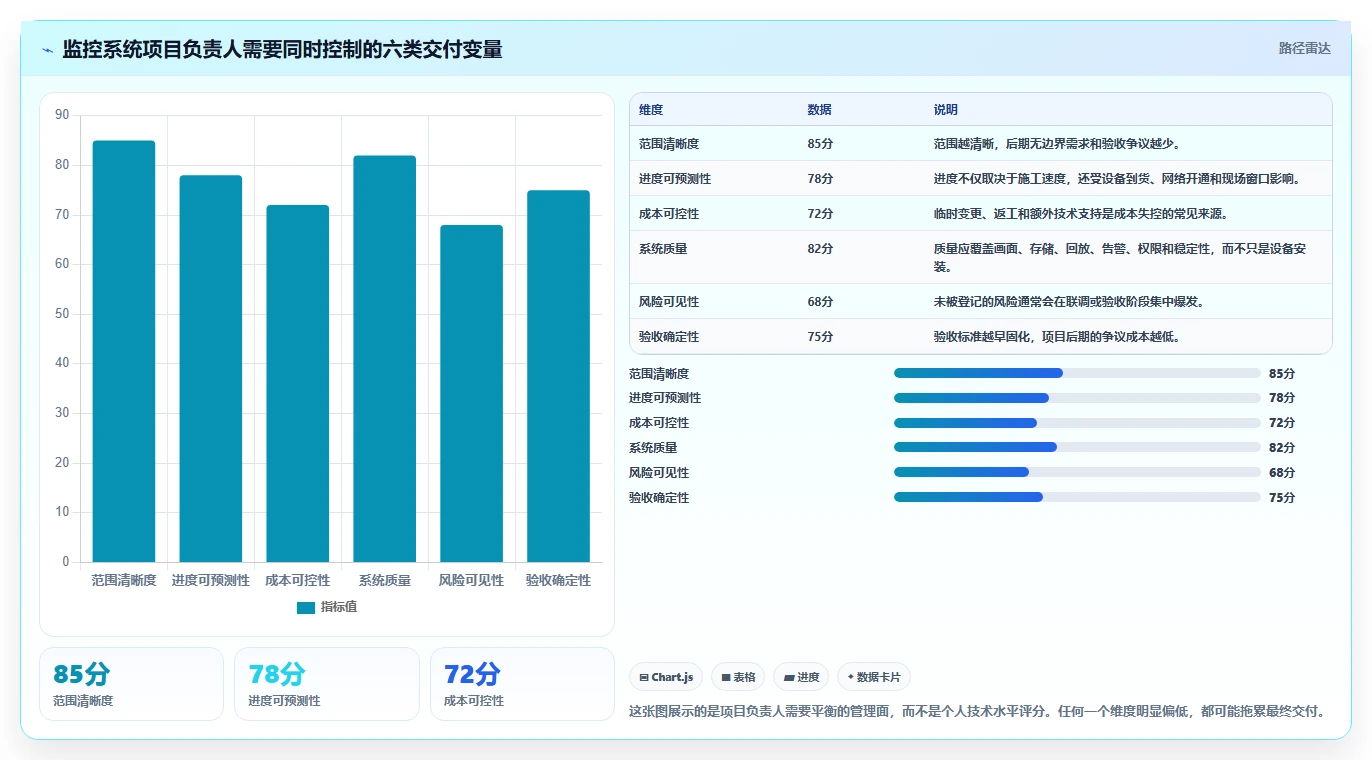Viewport: 1372px width, 760px height.
Task: Select the 进度 tag chip
Action: click(801, 677)
